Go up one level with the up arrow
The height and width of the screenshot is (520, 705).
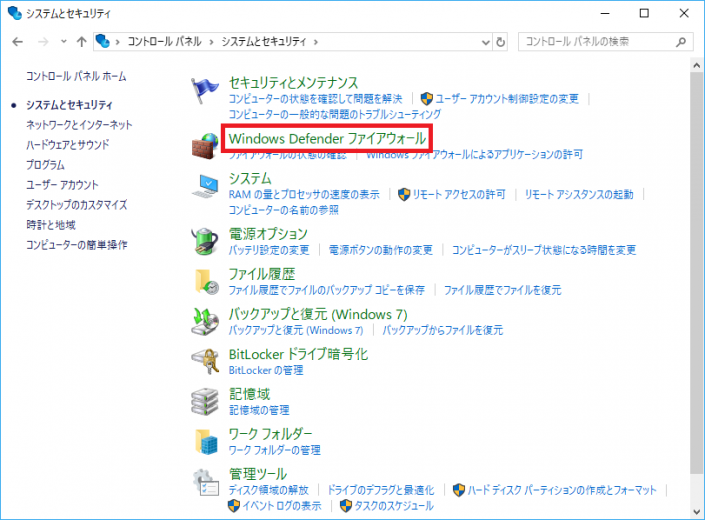81,42
